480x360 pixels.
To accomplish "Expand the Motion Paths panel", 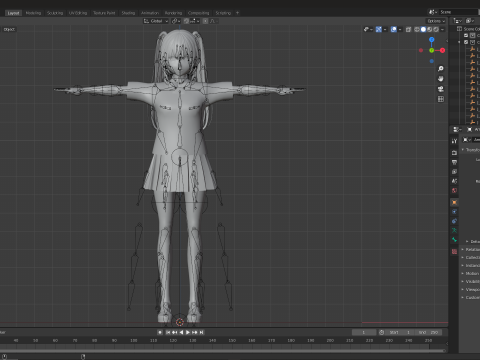I will (x=471, y=273).
